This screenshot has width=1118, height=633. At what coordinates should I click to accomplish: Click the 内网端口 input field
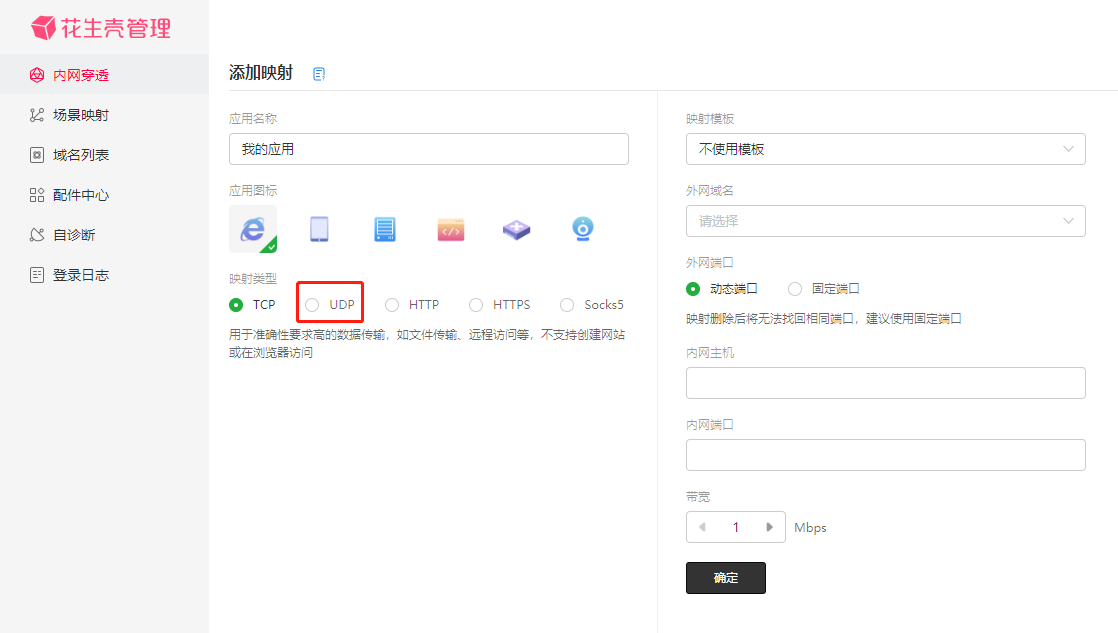click(x=886, y=455)
